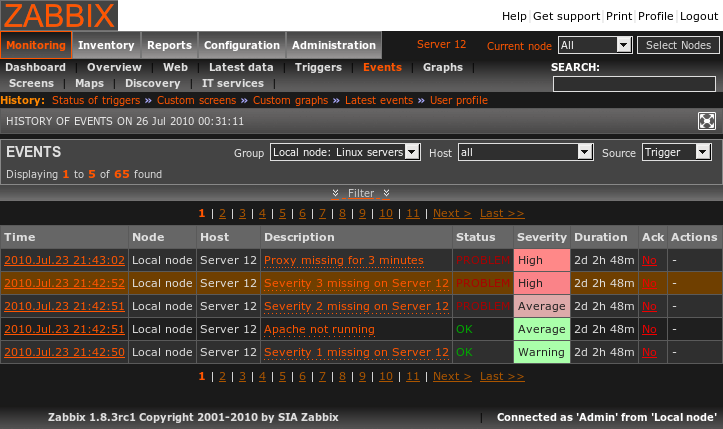Viewport: 723px width, 429px height.
Task: Open Latest events history link
Action: click(379, 100)
